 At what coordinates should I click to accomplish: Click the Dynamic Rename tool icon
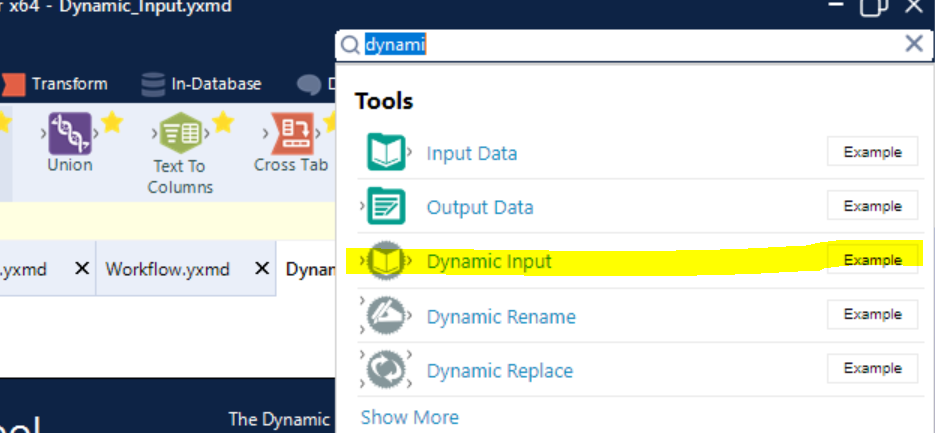click(x=385, y=315)
